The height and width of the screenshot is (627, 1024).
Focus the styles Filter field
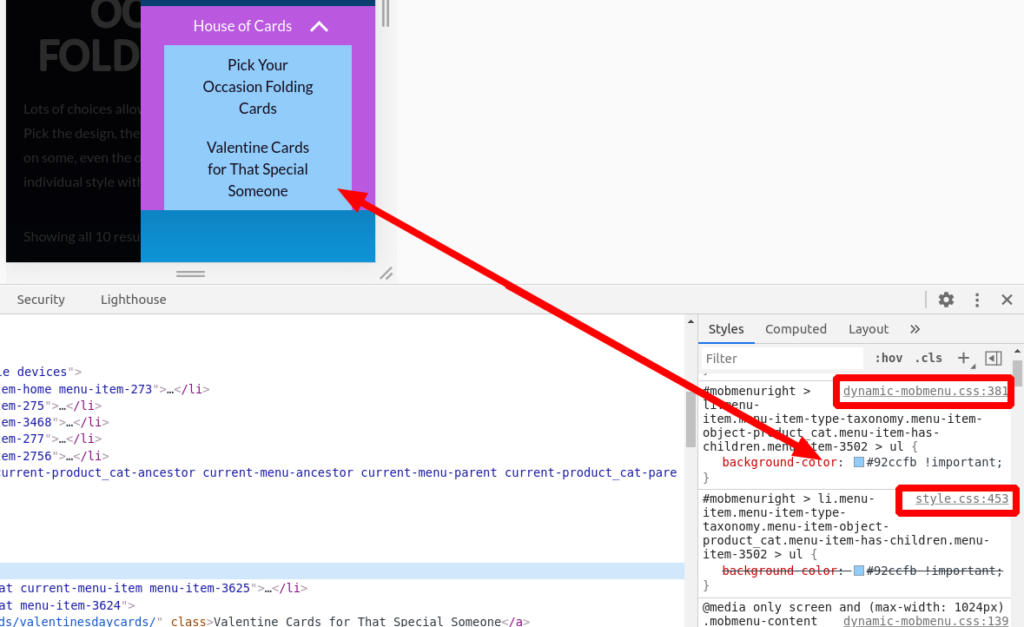782,359
